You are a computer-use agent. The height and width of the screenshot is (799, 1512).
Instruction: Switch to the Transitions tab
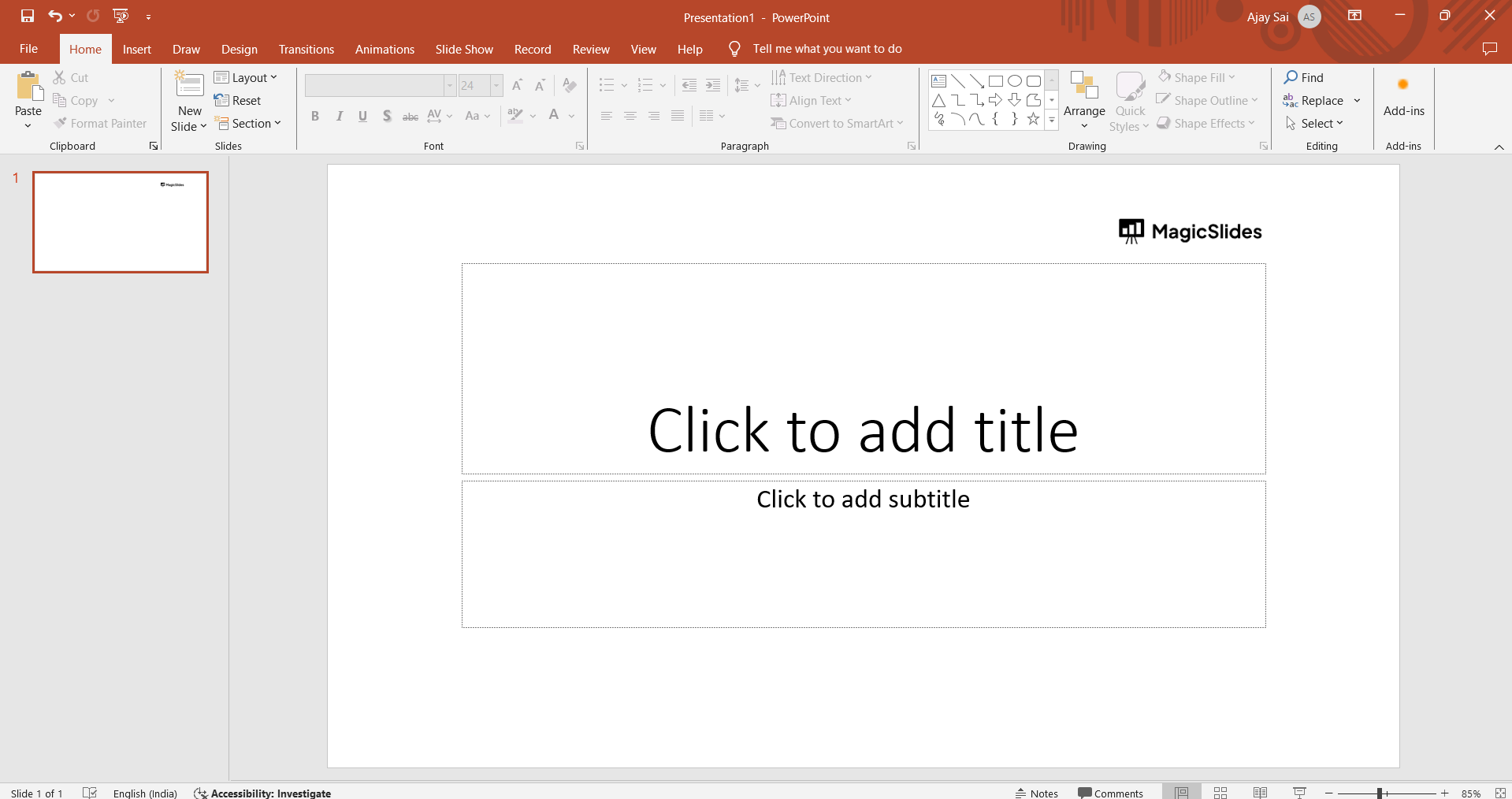(306, 49)
